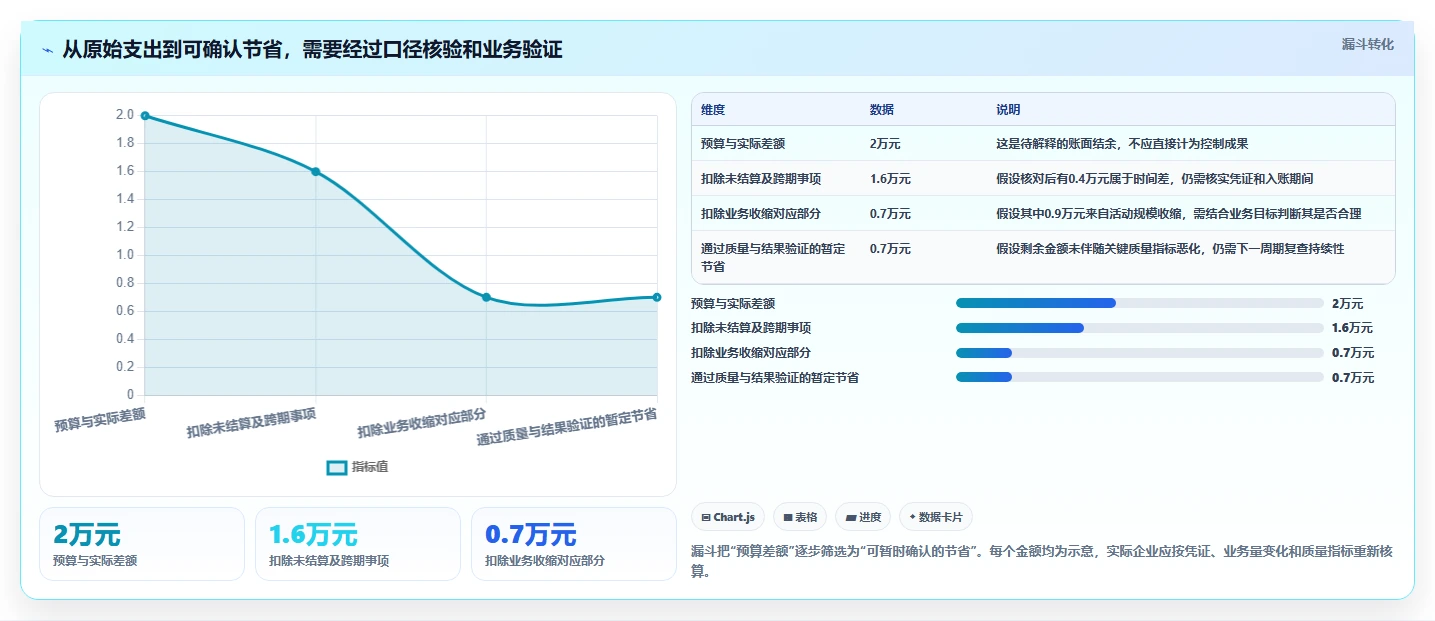1435x621 pixels.
Task: Click the 维度 column header
Action: pos(713,110)
